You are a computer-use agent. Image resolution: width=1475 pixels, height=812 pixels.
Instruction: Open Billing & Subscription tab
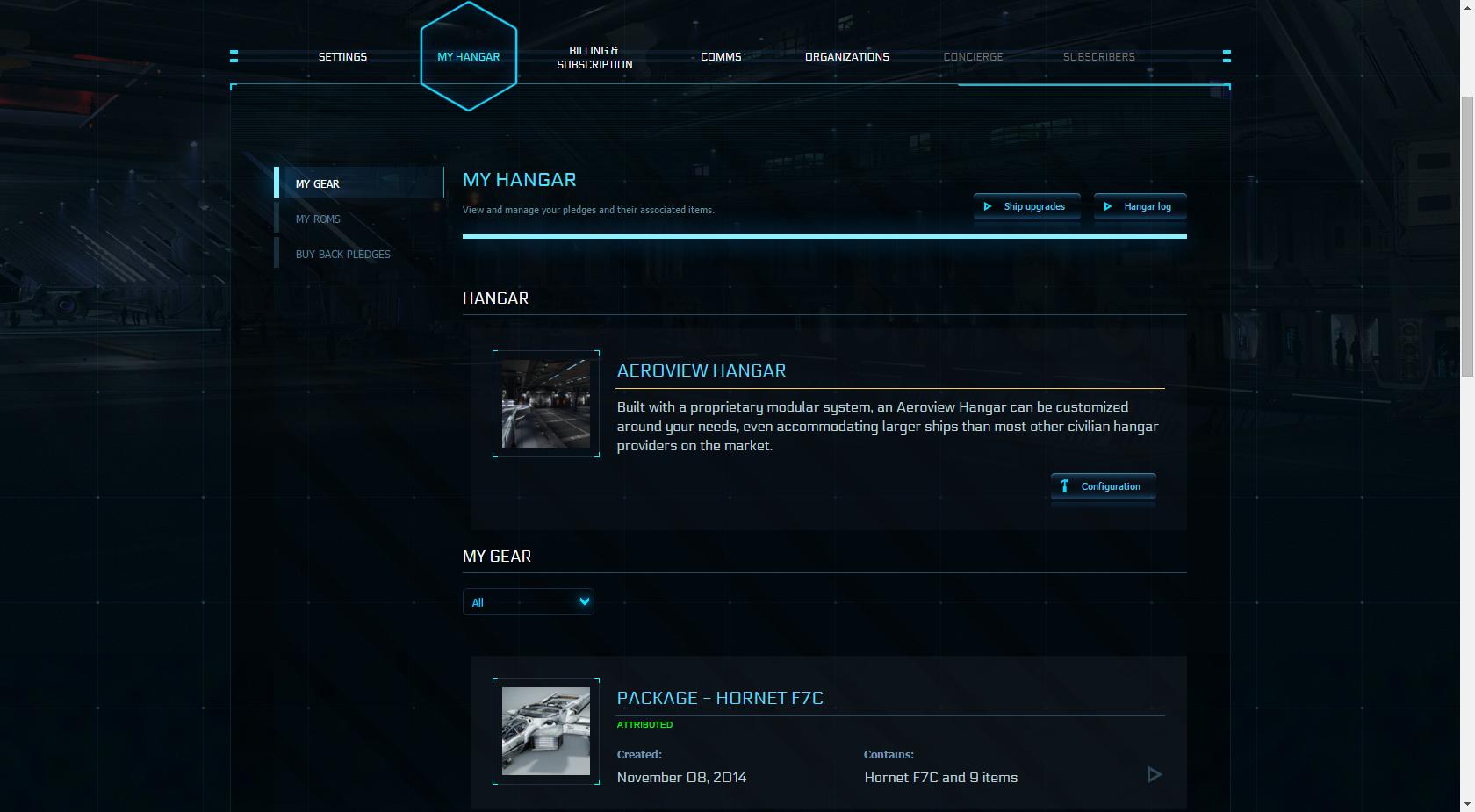click(x=594, y=58)
